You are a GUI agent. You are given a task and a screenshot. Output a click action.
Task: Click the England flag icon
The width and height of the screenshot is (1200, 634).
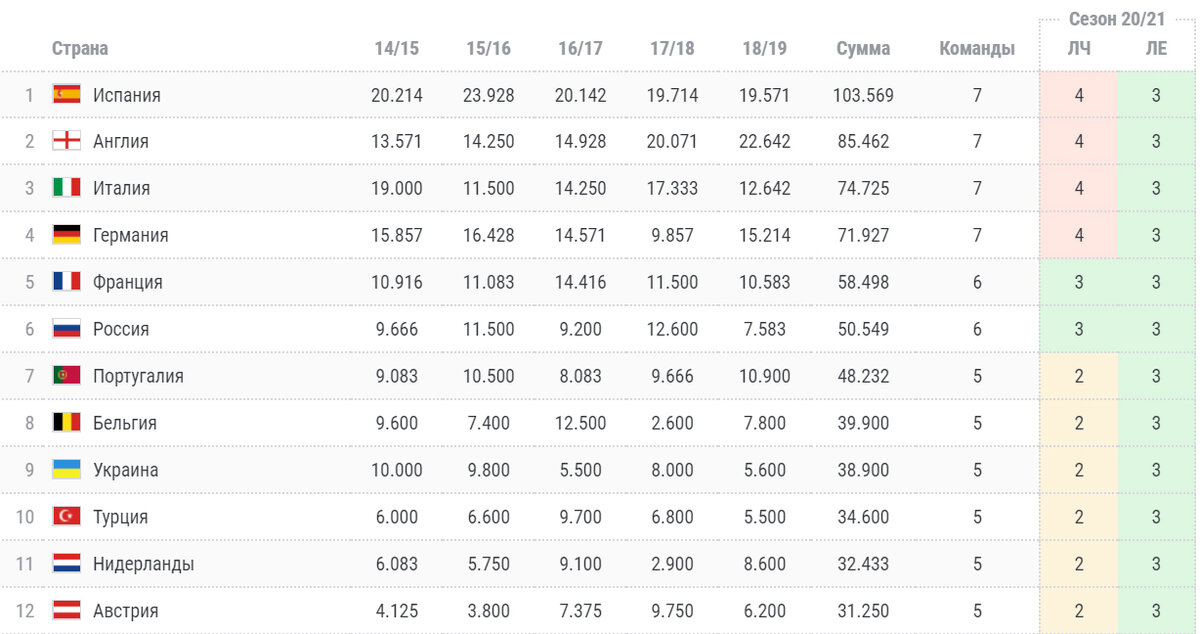click(67, 142)
